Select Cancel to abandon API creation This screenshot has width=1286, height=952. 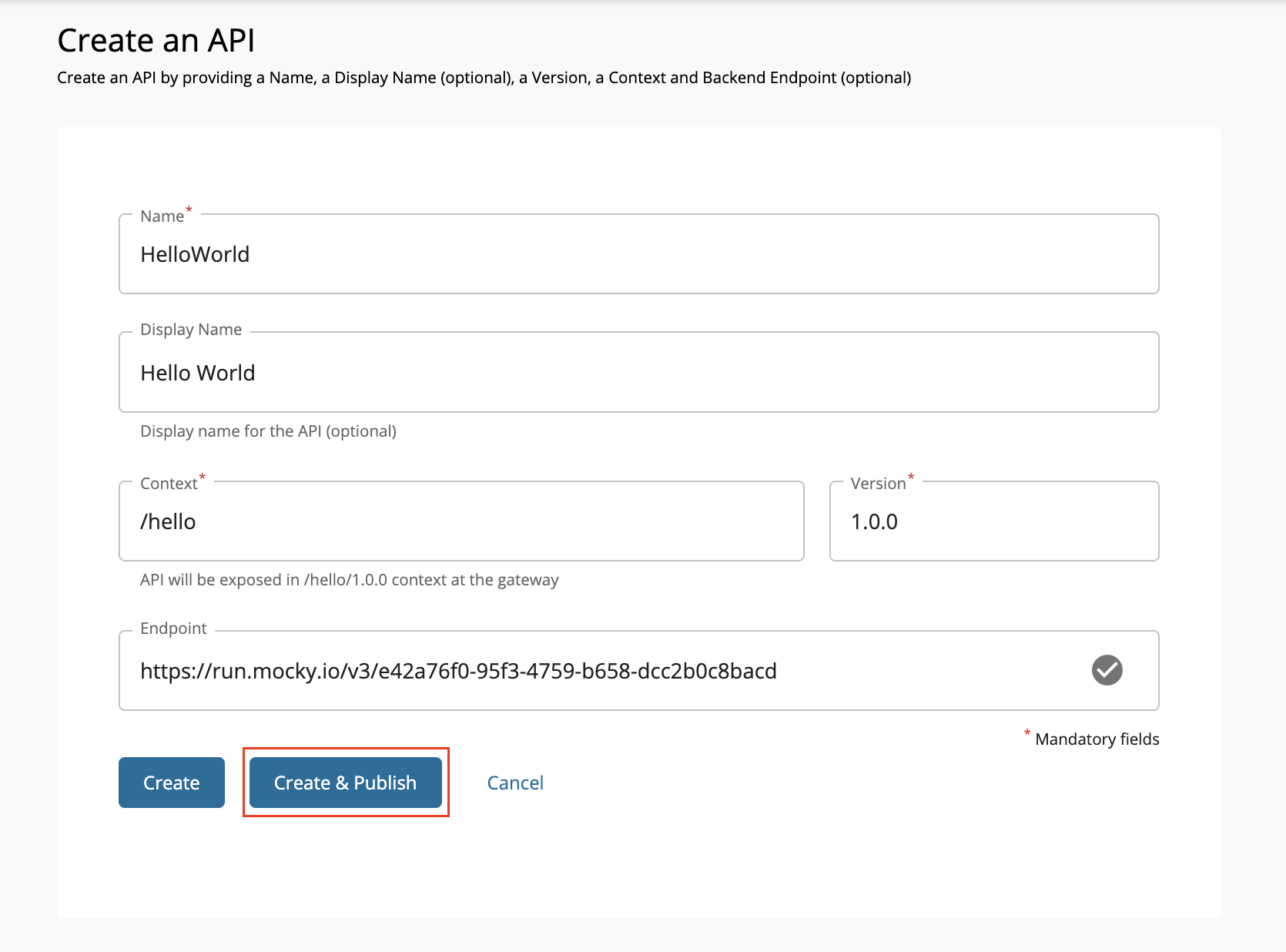pyautogui.click(x=514, y=783)
